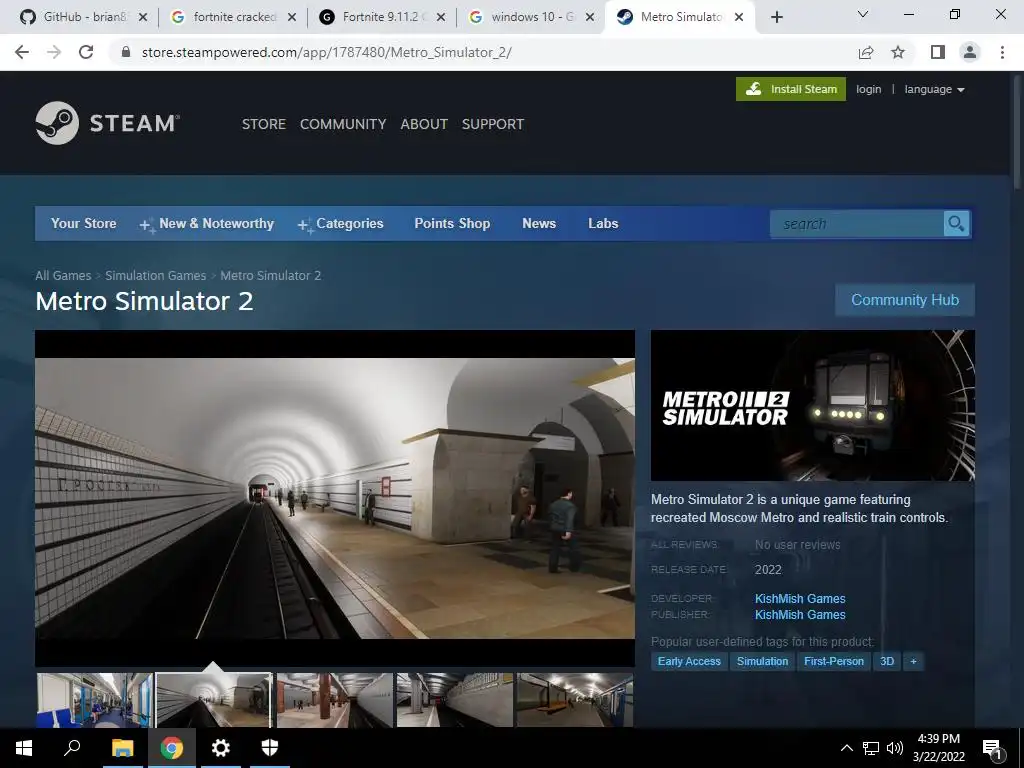Open Windows Security shield in taskbar
This screenshot has width=1024, height=768.
click(270, 748)
